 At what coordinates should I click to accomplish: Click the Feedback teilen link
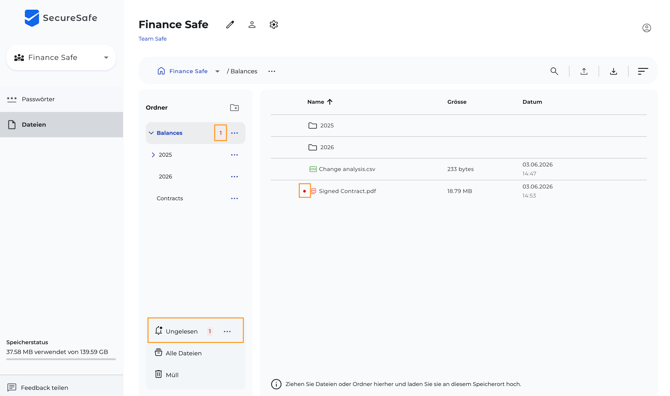44,387
